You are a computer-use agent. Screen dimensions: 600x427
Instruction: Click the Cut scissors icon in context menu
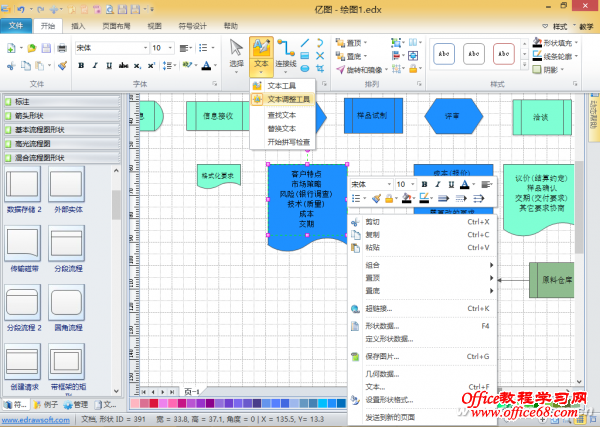(x=354, y=222)
